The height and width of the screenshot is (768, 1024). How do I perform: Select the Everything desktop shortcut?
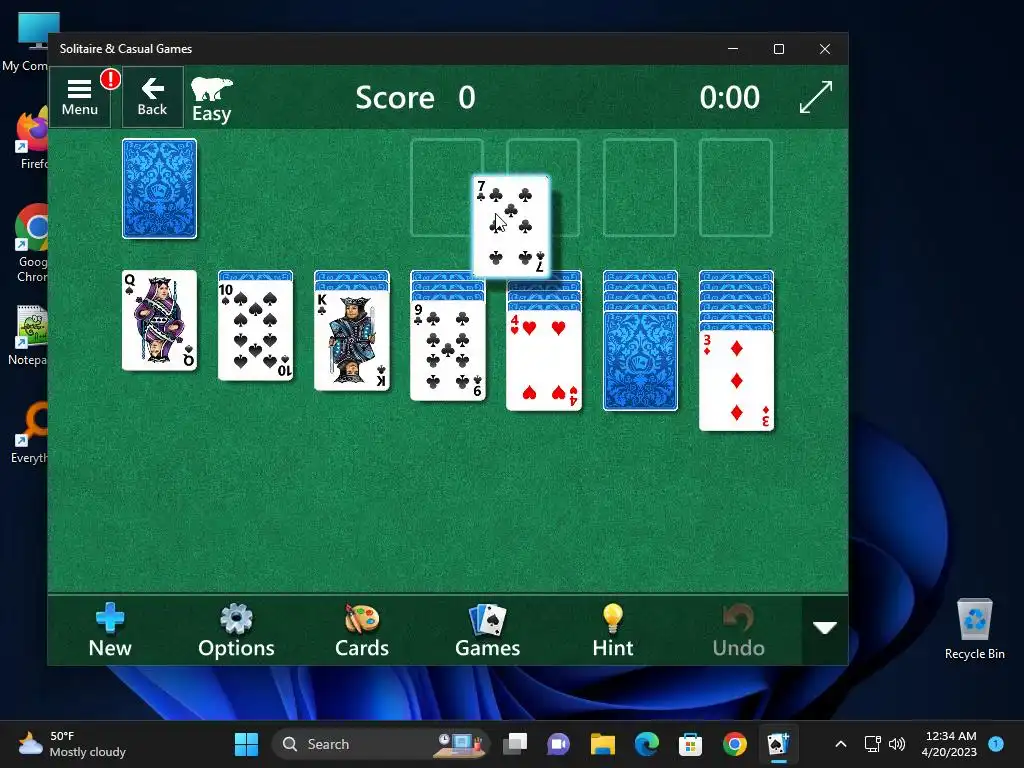pyautogui.click(x=30, y=433)
